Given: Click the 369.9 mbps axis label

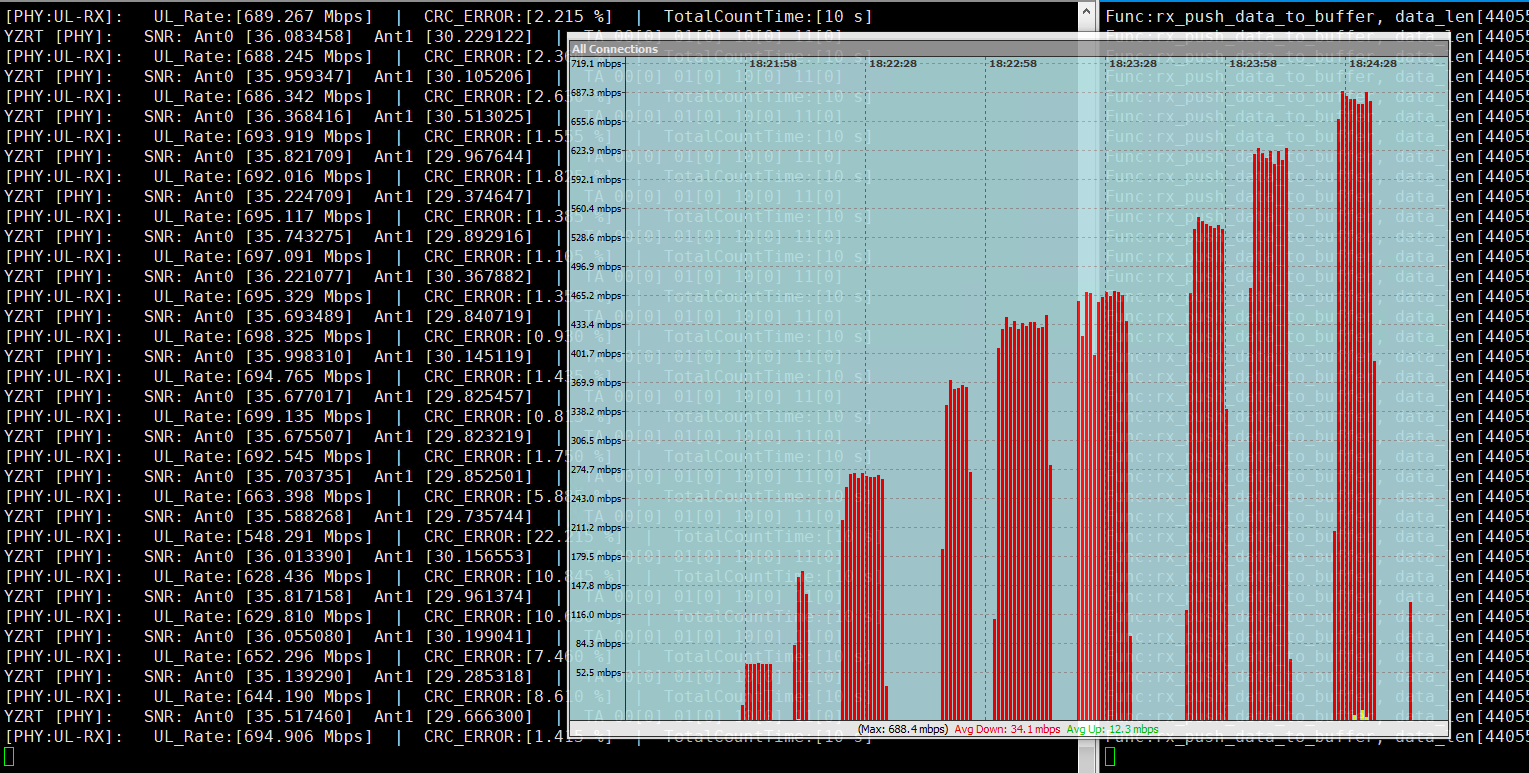Looking at the screenshot, I should 596,382.
